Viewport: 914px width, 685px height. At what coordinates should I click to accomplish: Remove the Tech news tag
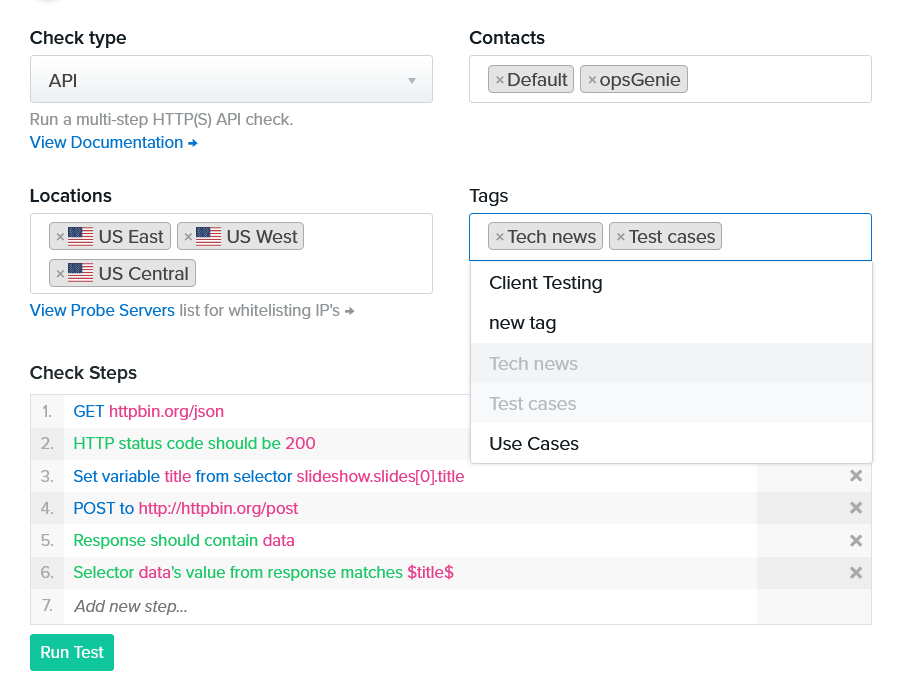click(x=498, y=236)
